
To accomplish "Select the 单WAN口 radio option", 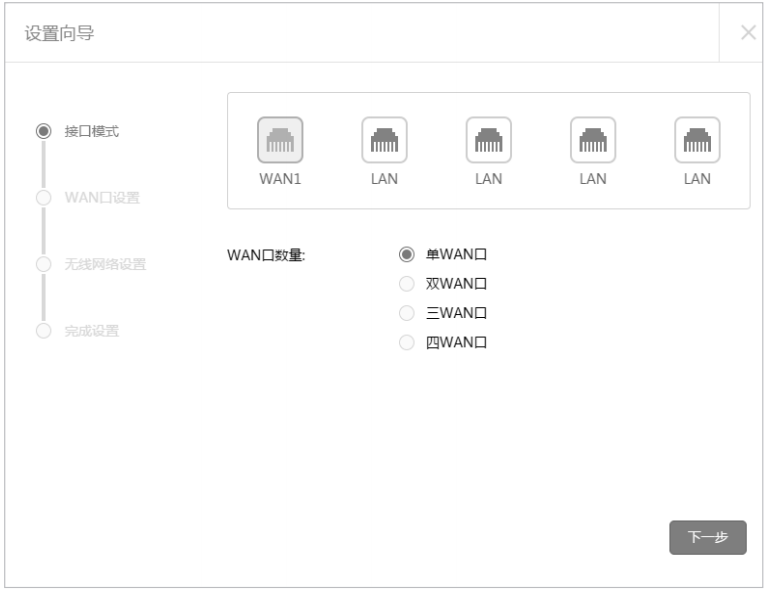I will point(407,254).
